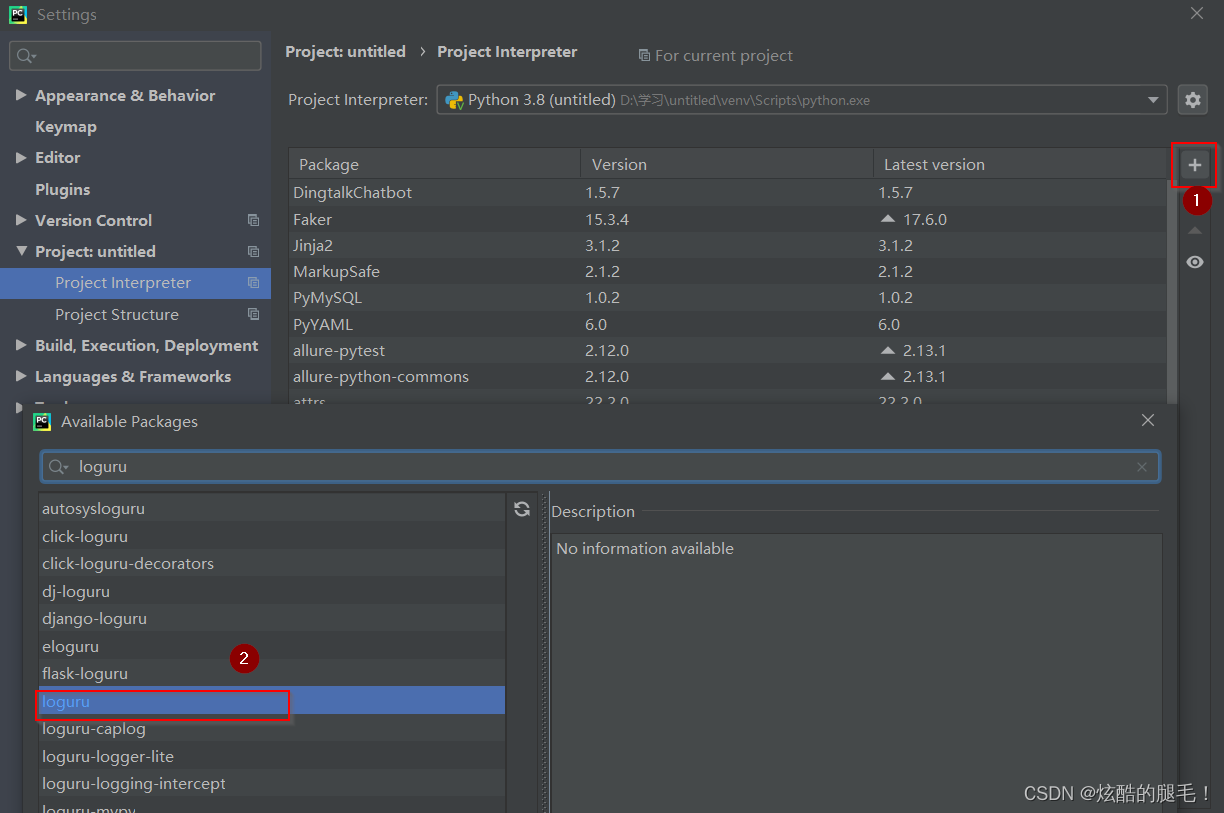Screen dimensions: 1224x813
Task: Select autosysloguru in available packages
Action: point(272,508)
